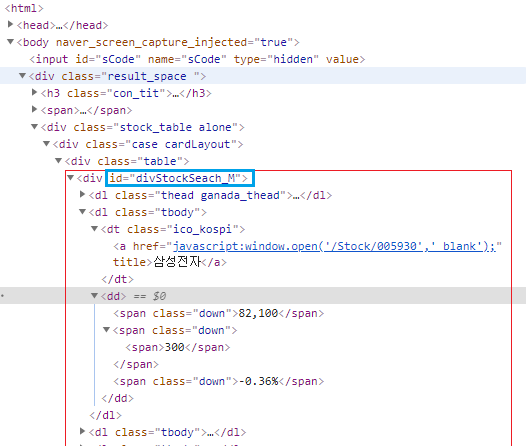
Task: Click the closing </span> tag line
Action: (x=136, y=365)
